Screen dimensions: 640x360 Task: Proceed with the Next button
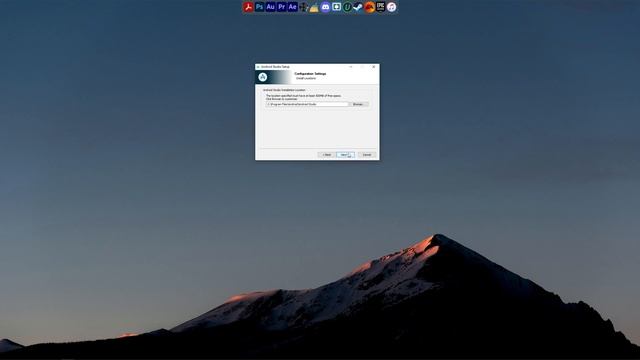[345, 155]
